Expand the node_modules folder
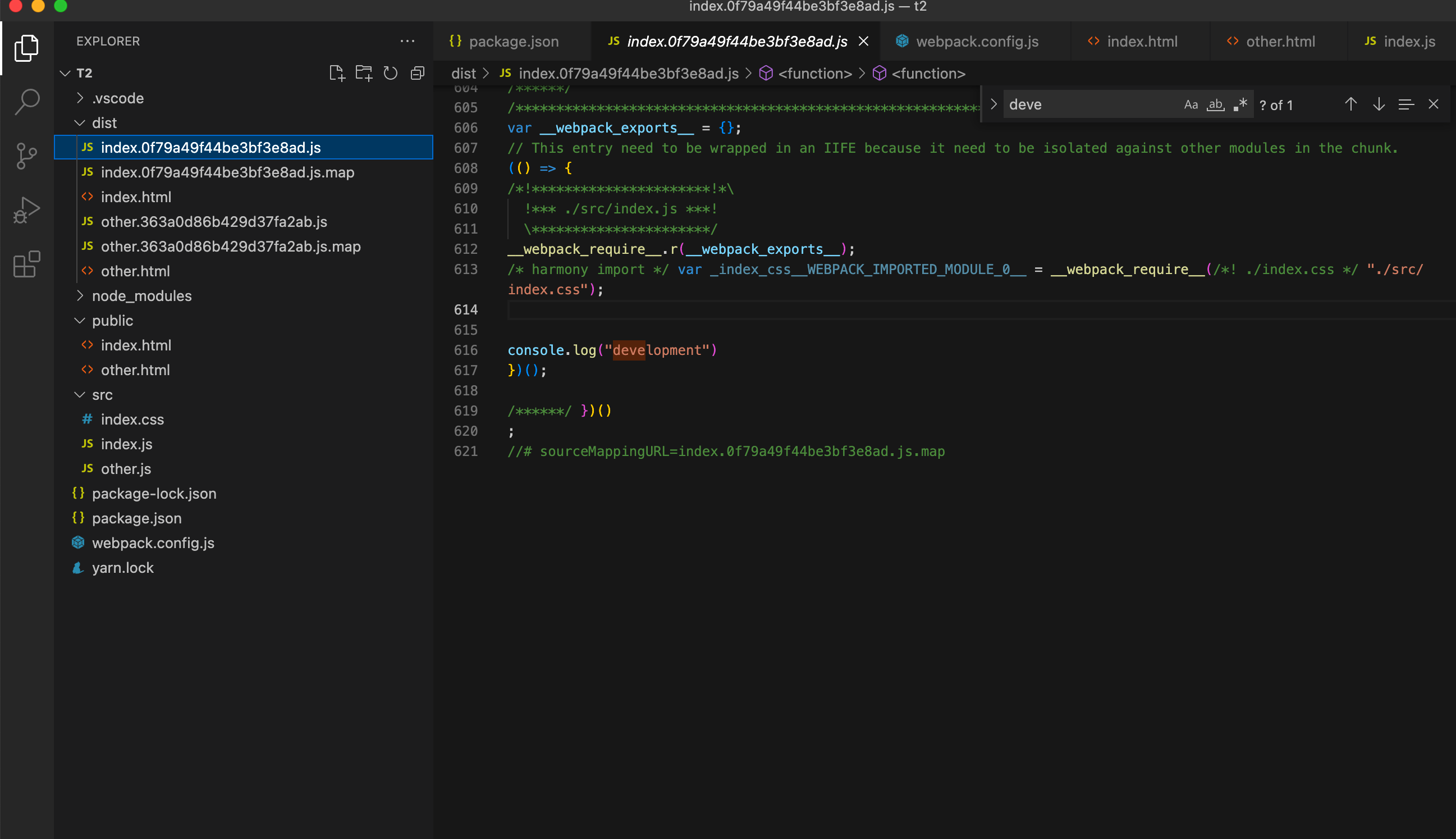Viewport: 1456px width, 839px height. click(80, 295)
